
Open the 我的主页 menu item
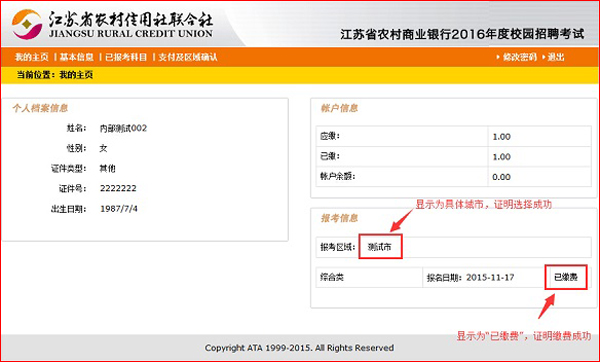point(32,57)
